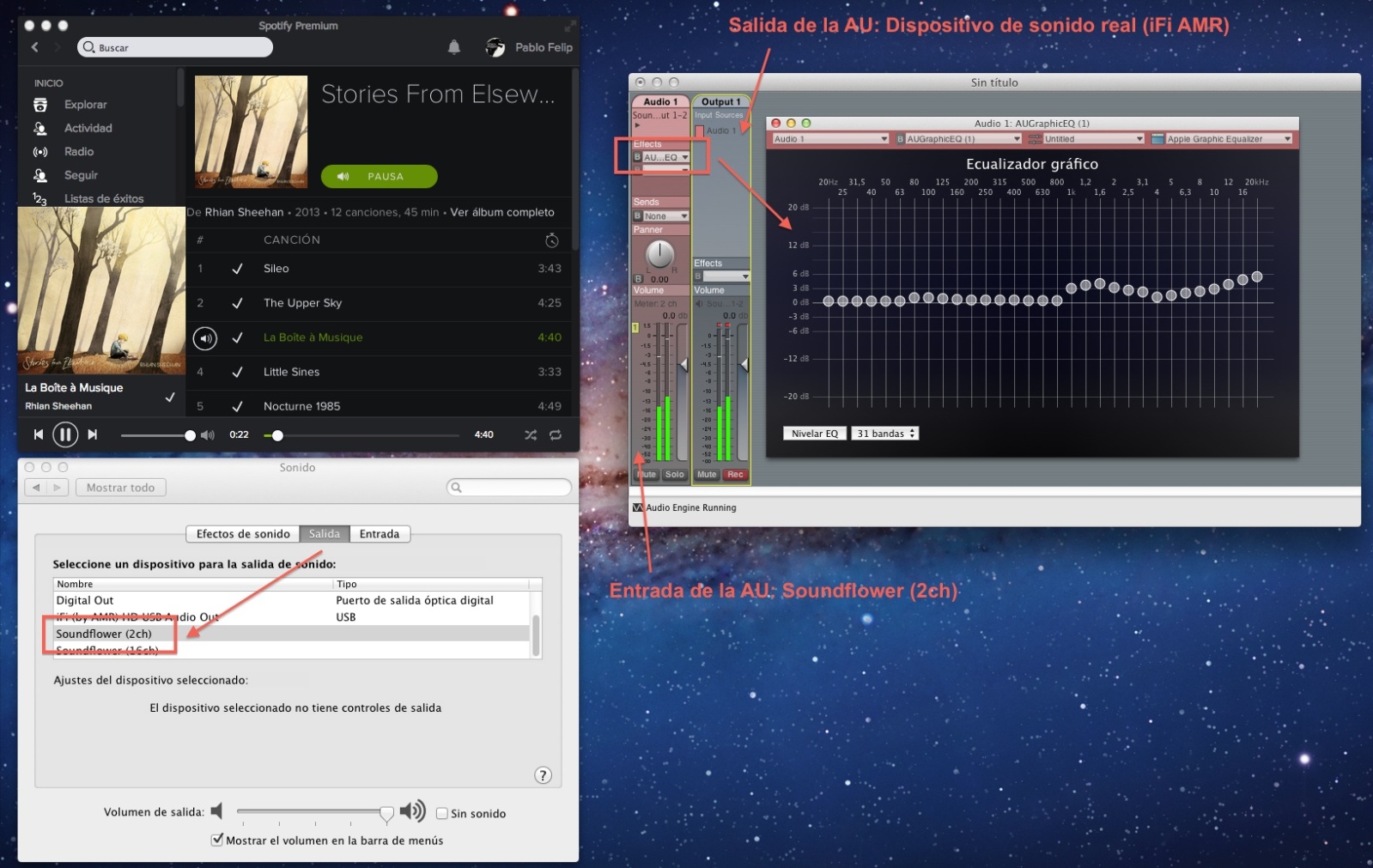Click Panner knob on Audio 1
Image resolution: width=1373 pixels, height=868 pixels.
click(659, 254)
